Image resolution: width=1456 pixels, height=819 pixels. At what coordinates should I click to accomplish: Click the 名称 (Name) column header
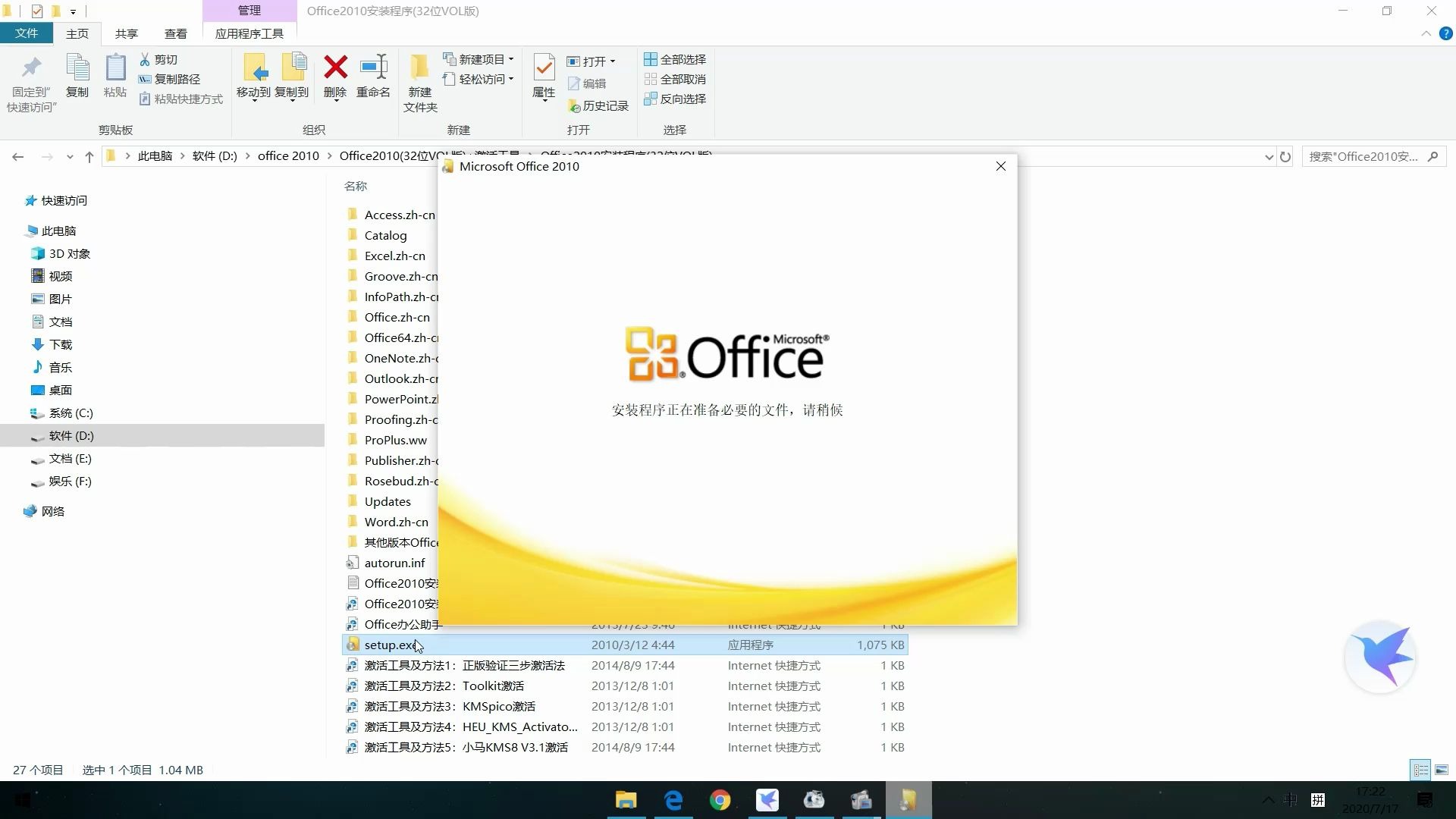click(x=356, y=186)
